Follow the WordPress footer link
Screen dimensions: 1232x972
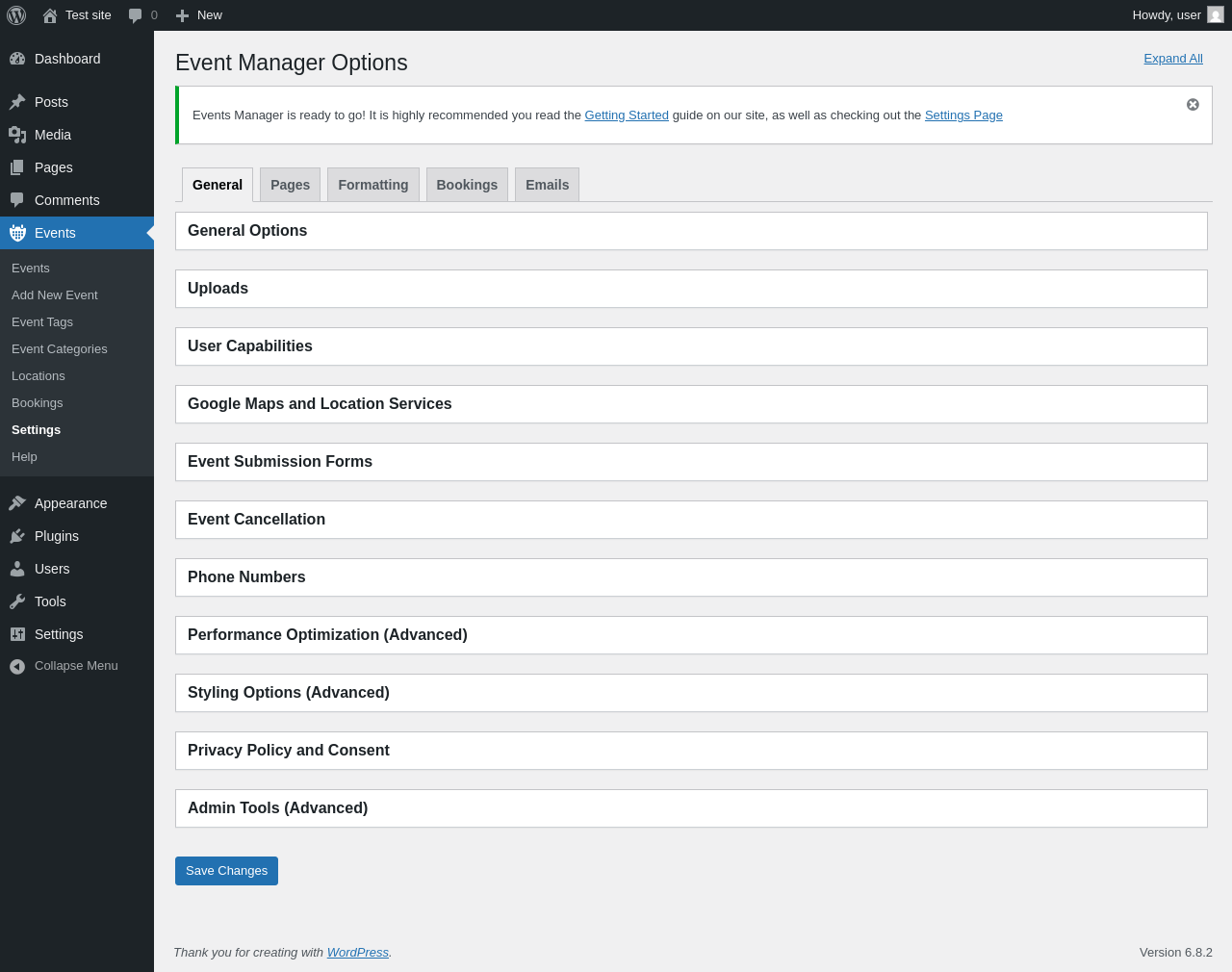pyautogui.click(x=358, y=953)
